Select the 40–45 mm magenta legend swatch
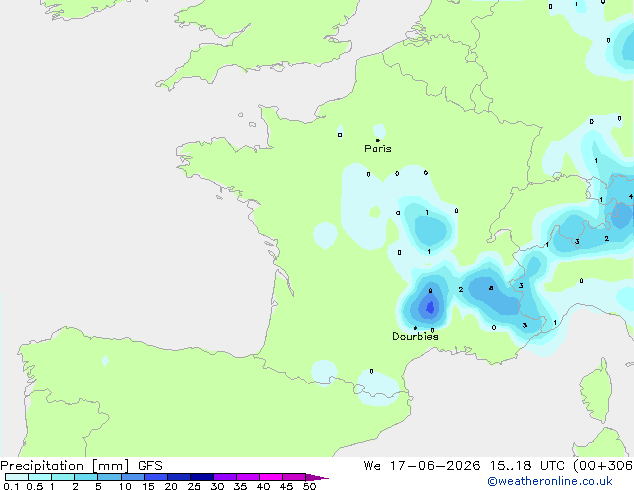 pos(271,477)
